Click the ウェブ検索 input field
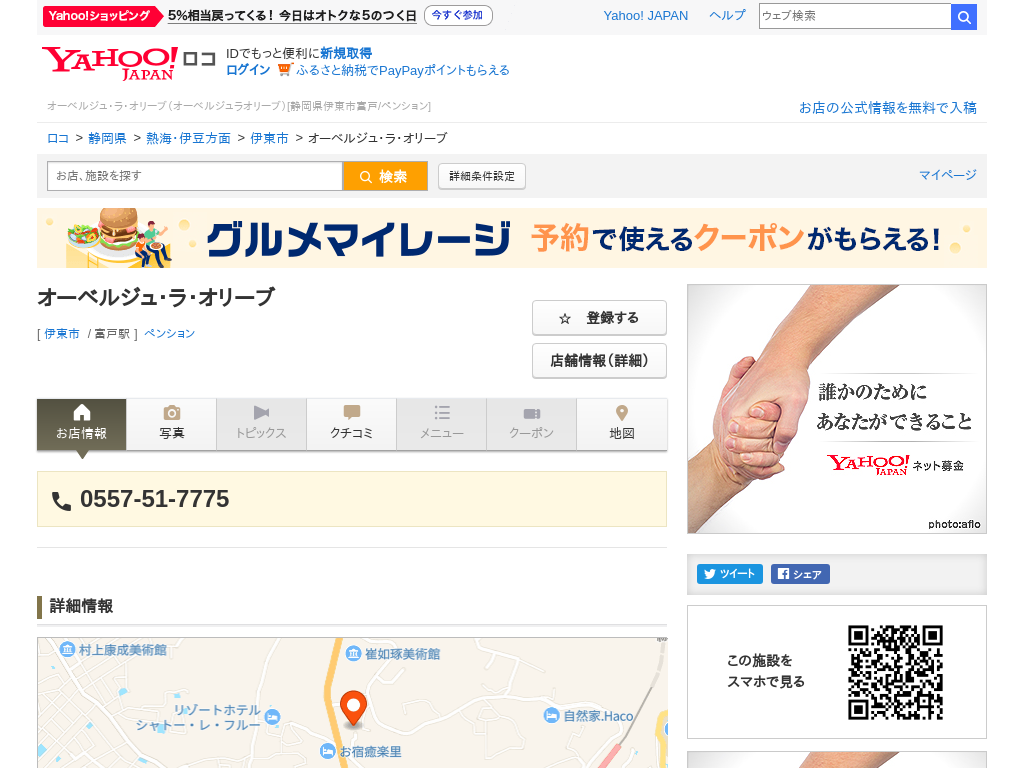 (x=855, y=16)
